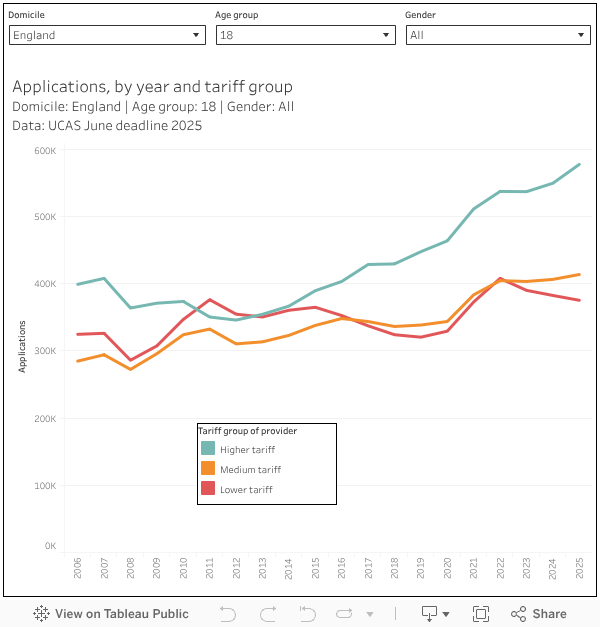This screenshot has width=600, height=627.
Task: Click the Redo arrow icon
Action: tap(268, 614)
